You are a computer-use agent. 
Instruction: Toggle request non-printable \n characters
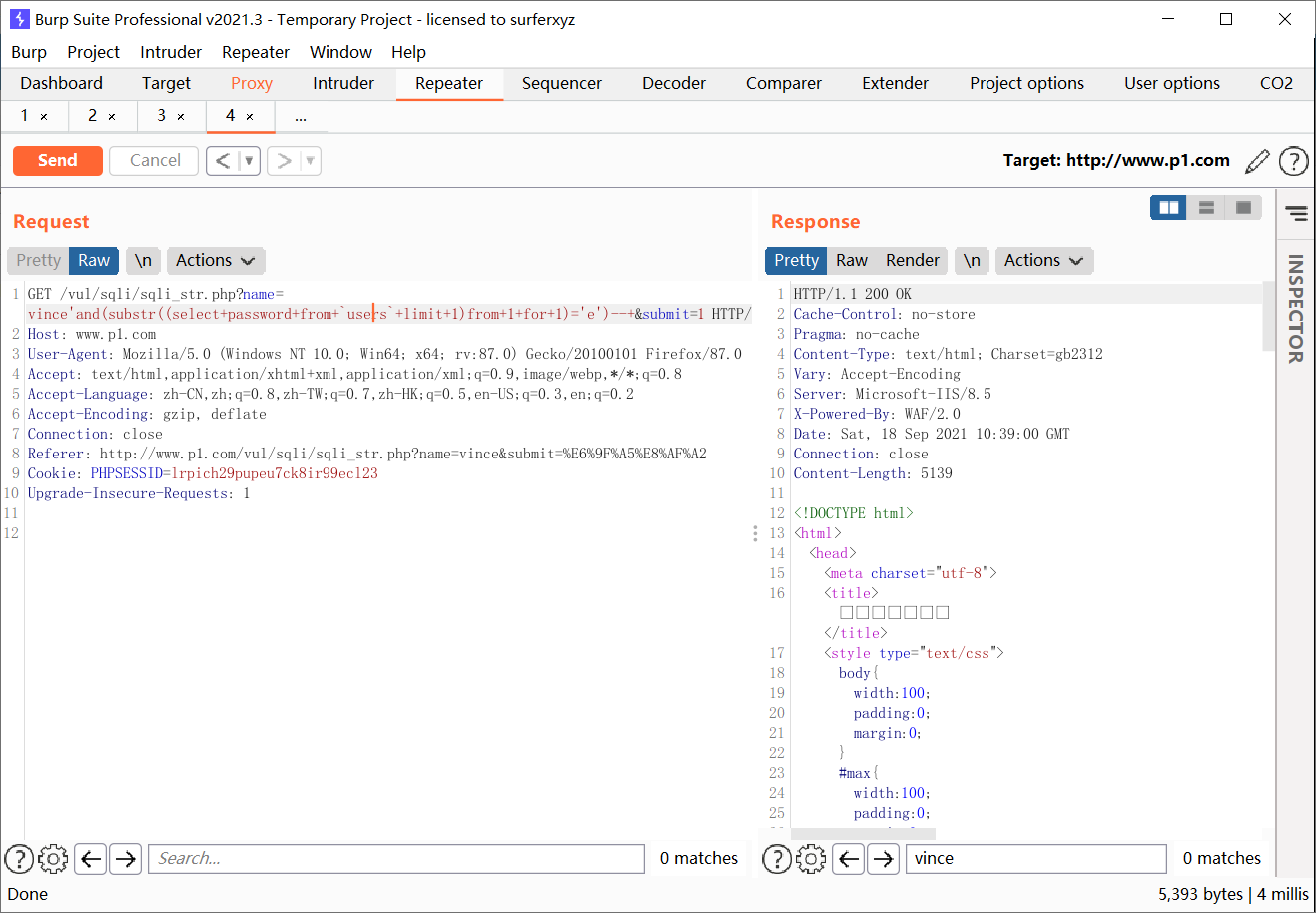pos(143,261)
